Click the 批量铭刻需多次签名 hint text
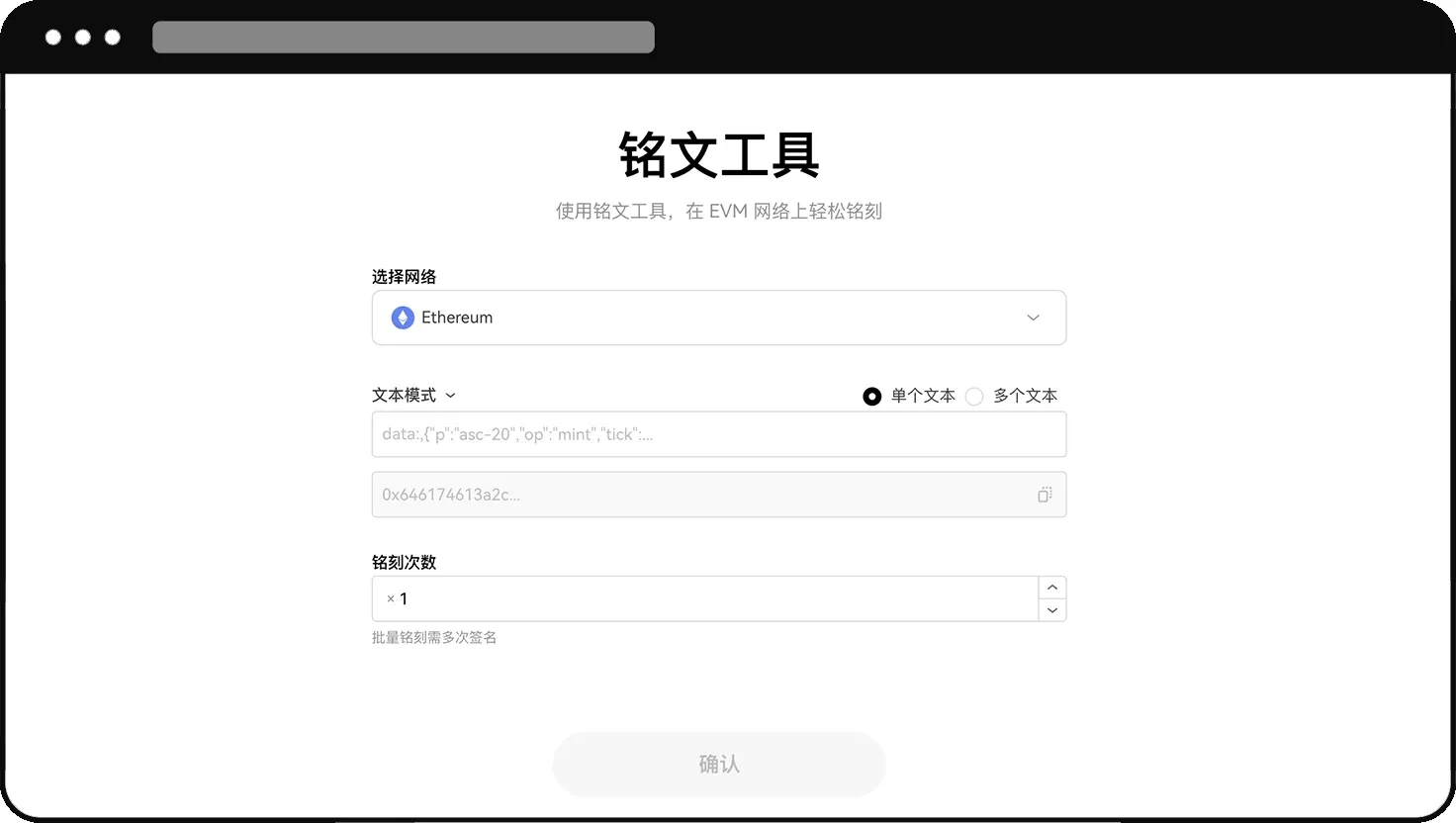This screenshot has height=823, width=1456. click(433, 638)
